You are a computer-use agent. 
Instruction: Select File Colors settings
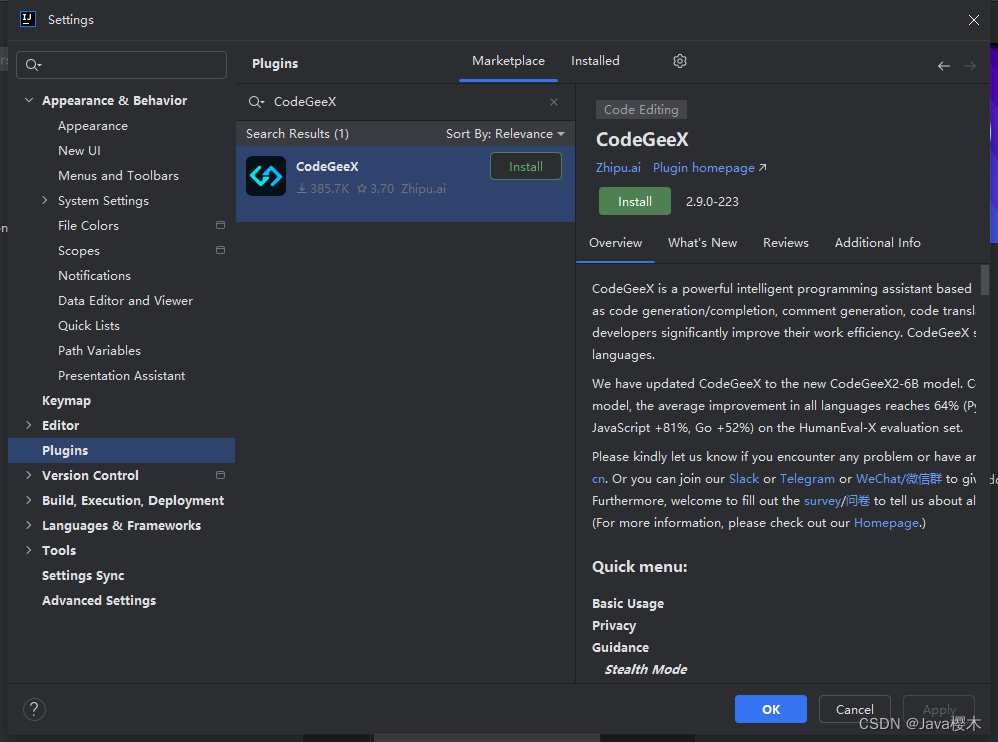pos(88,225)
